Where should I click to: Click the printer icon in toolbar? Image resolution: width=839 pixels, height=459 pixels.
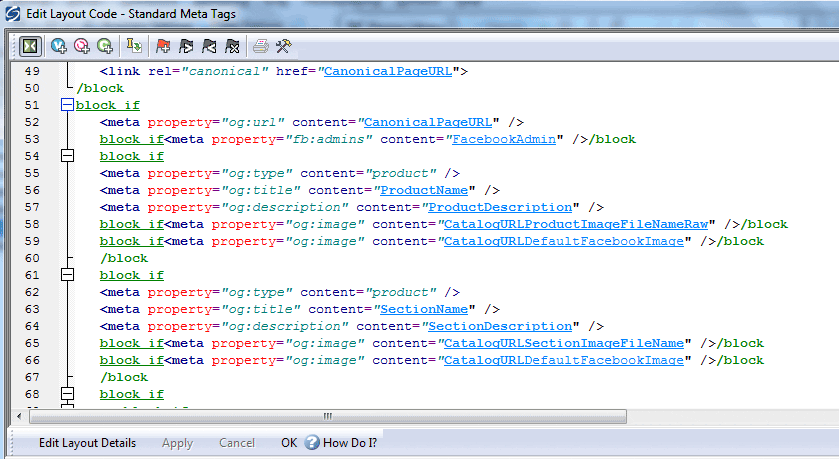point(261,45)
